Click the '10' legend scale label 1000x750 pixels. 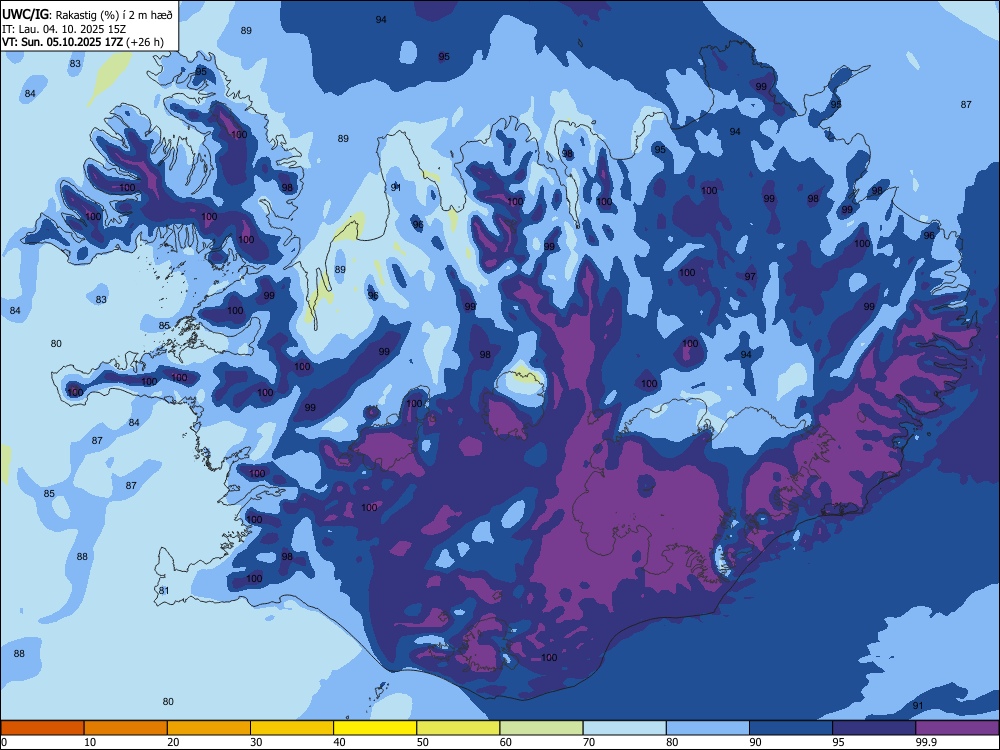tap(90, 742)
